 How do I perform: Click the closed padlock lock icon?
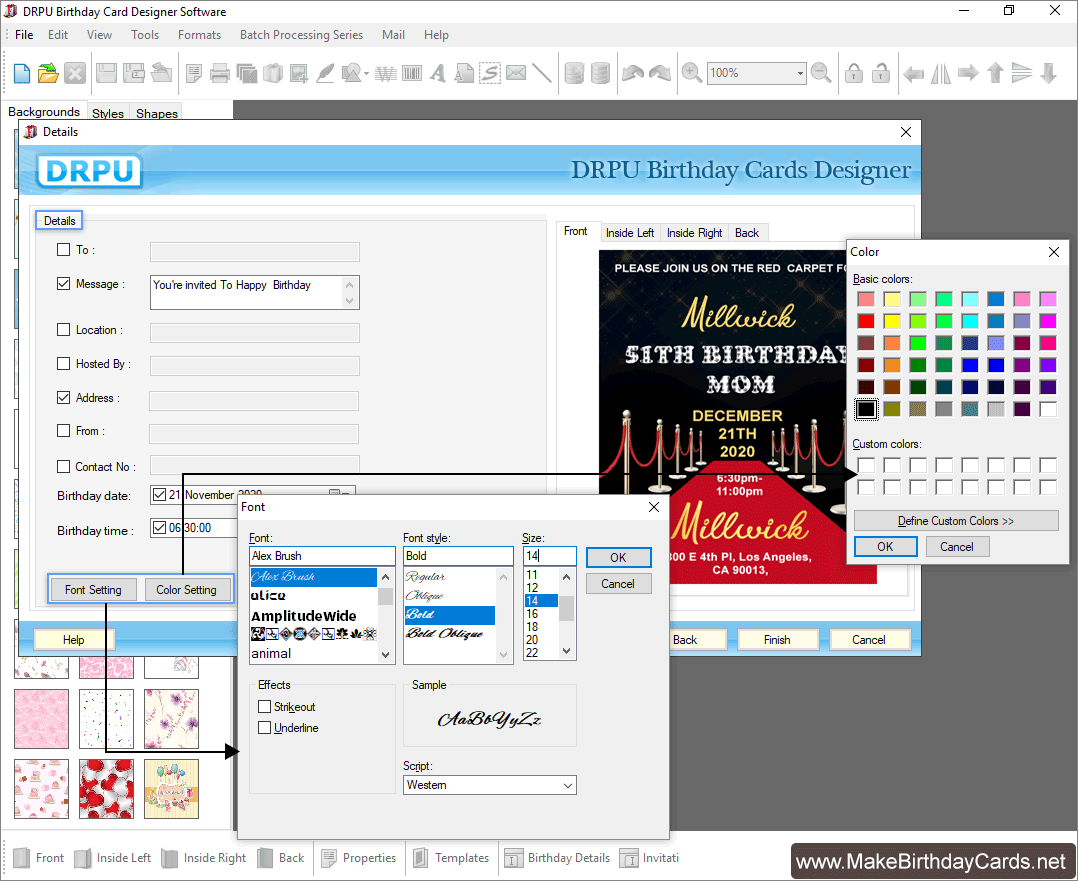click(854, 73)
